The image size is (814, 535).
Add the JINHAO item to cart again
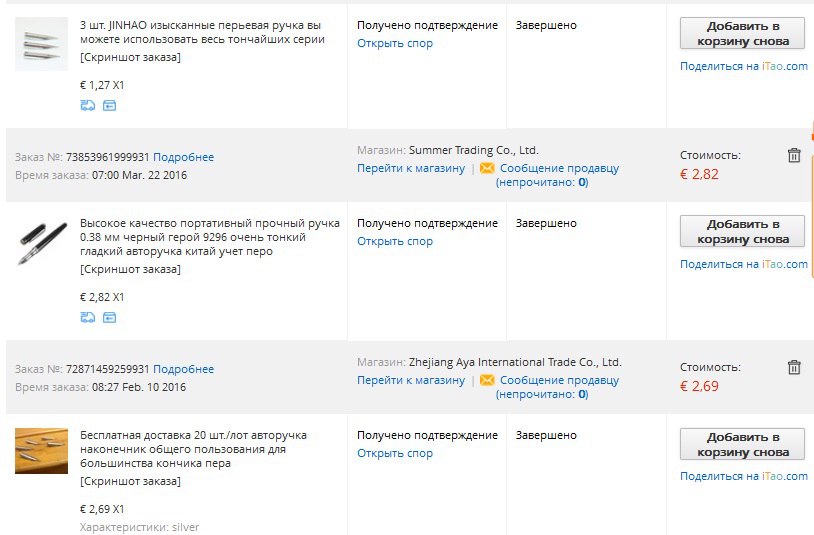click(x=742, y=33)
